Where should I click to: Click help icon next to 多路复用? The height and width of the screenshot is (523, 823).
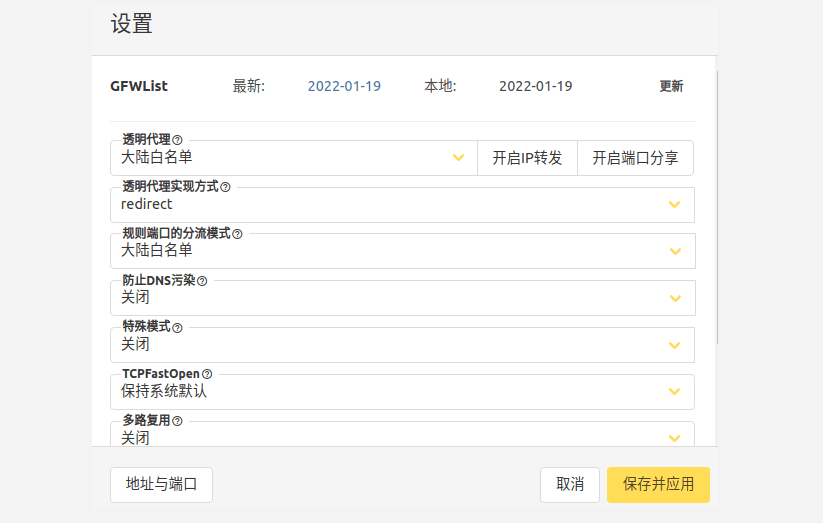[x=178, y=421]
